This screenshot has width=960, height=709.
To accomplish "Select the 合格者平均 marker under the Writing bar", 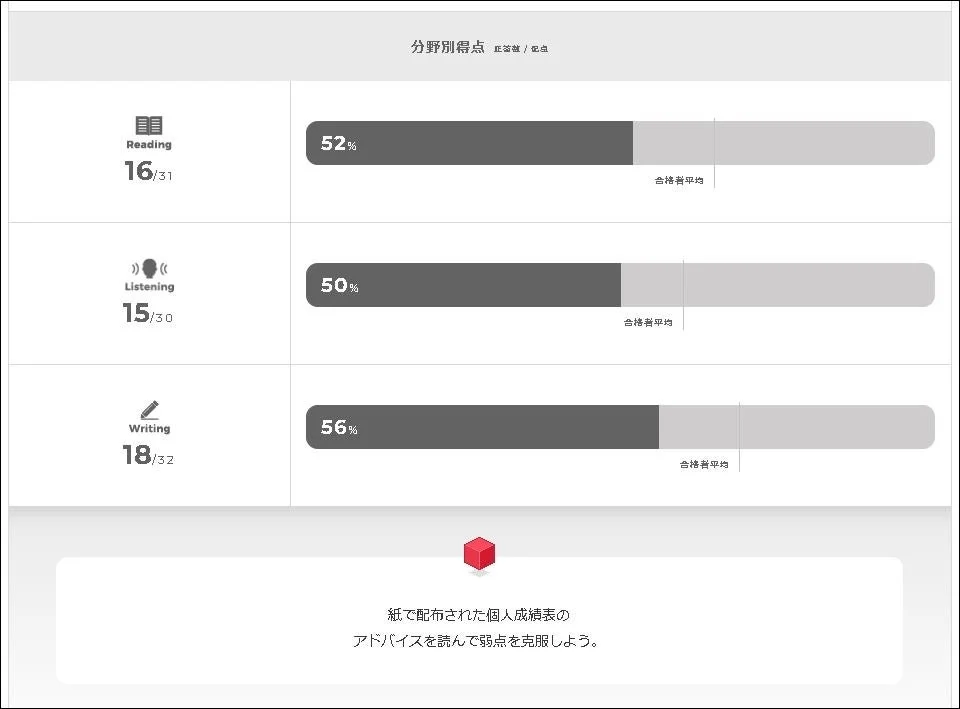I will pyautogui.click(x=704, y=464).
